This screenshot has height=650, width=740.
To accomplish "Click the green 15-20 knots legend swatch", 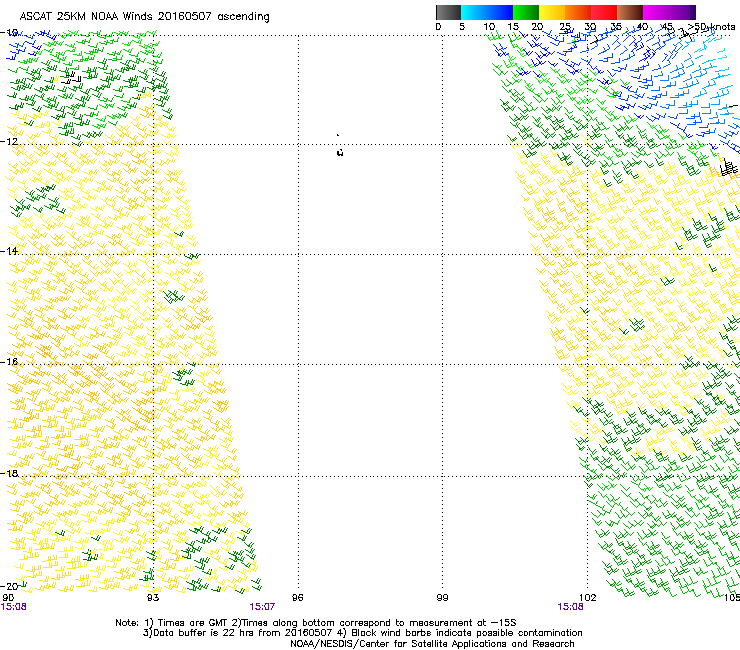I will pos(526,12).
